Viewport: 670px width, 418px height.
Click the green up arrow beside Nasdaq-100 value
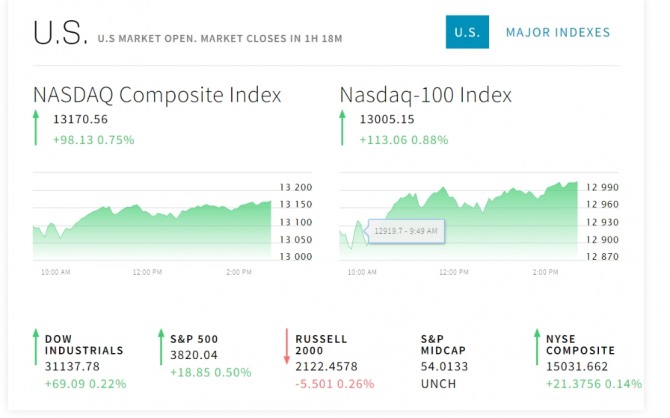coord(343,129)
